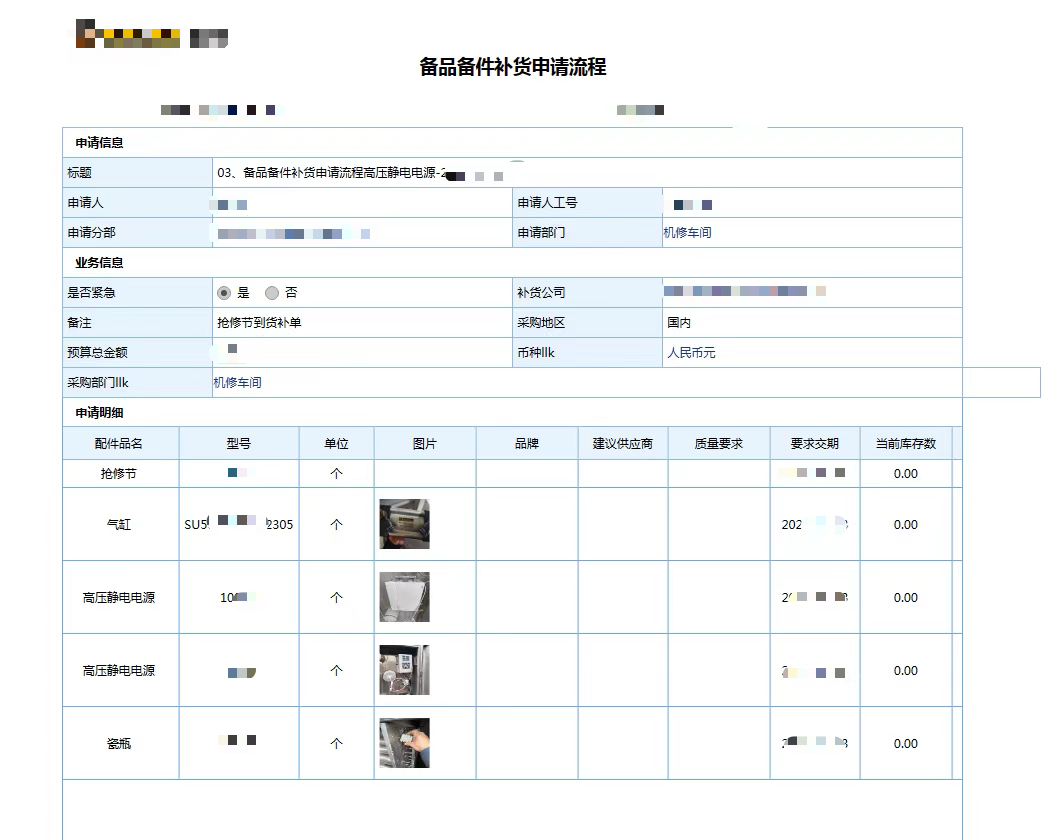This screenshot has height=840, width=1044.
Task: Click the 气缸 model cell starting SU5
Action: (238, 525)
